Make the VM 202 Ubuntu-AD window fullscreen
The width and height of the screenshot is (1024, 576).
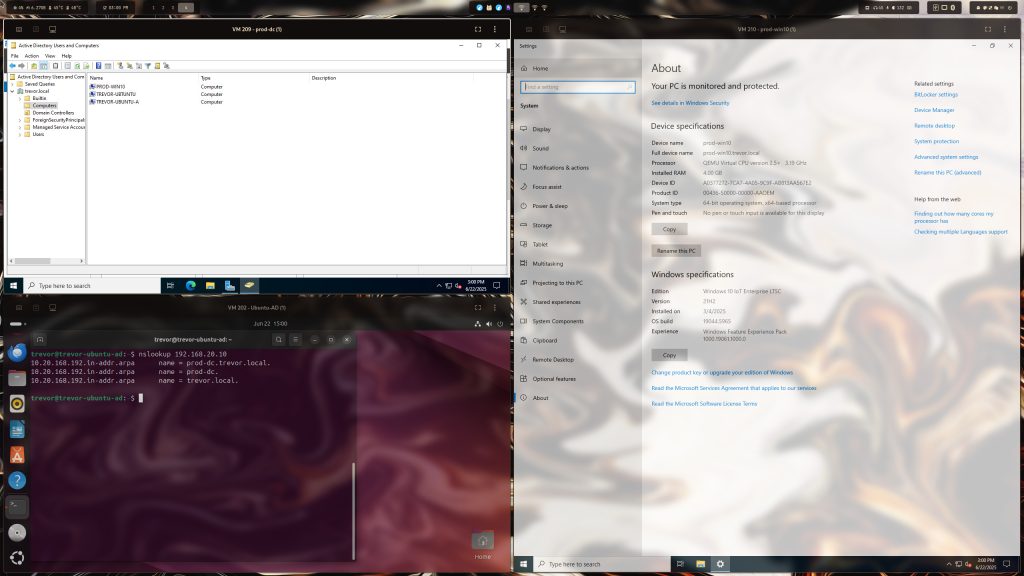[x=478, y=308]
